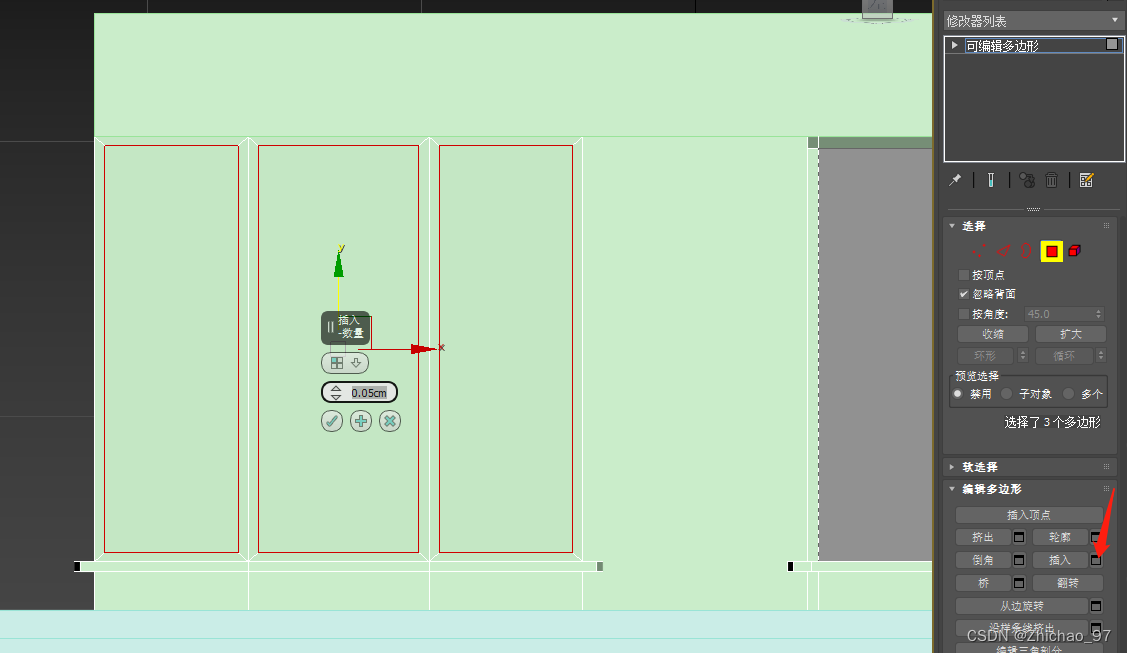Click the 从边旋转 button
This screenshot has width=1127, height=653.
click(1021, 606)
